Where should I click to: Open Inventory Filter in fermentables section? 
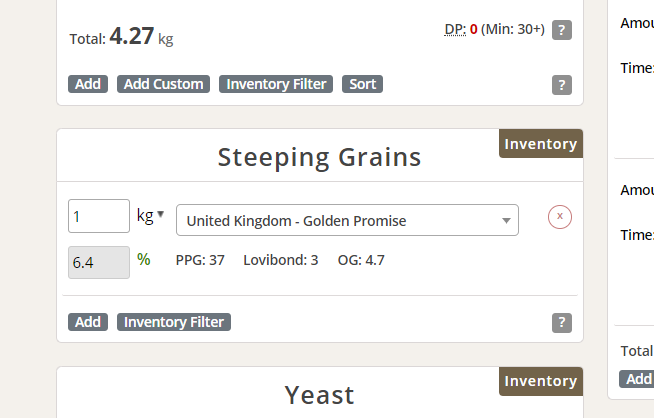point(276,84)
